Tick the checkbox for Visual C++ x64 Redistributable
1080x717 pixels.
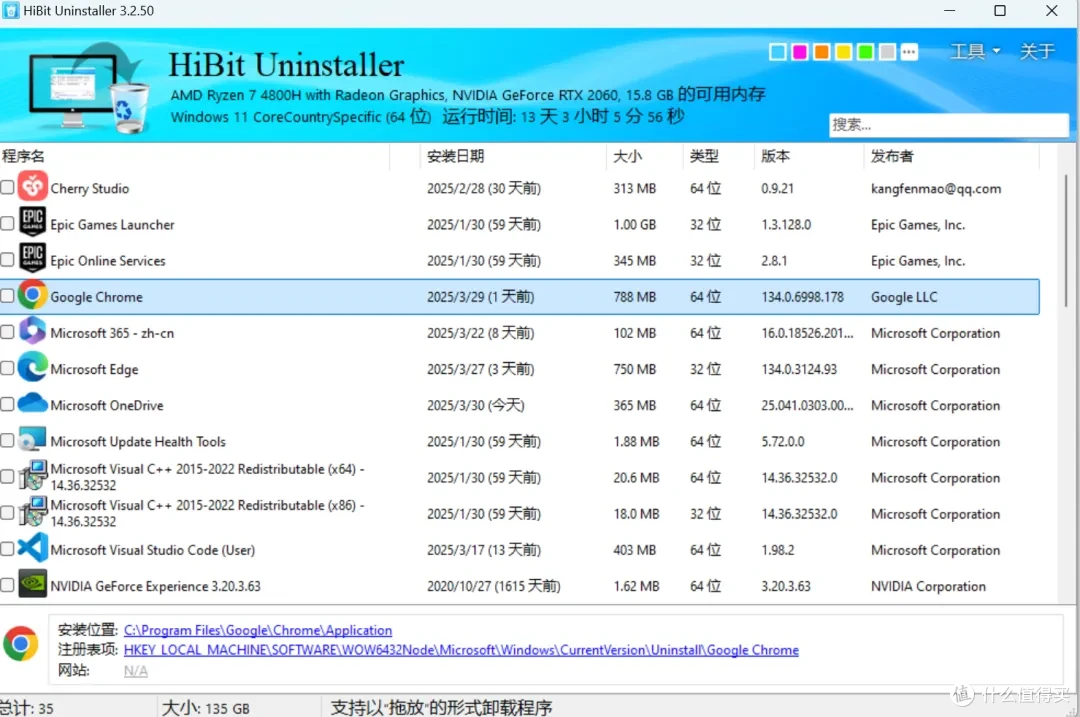(x=7, y=477)
